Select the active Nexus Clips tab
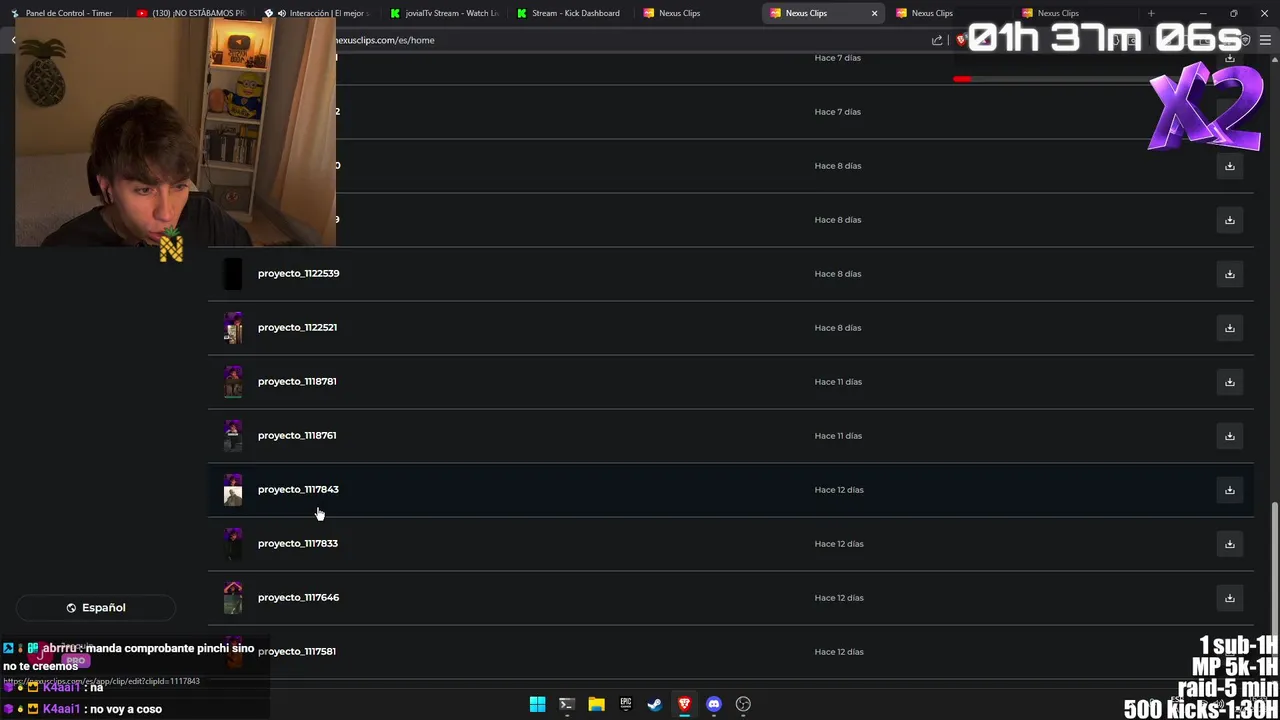The width and height of the screenshot is (1280, 720). tap(823, 13)
